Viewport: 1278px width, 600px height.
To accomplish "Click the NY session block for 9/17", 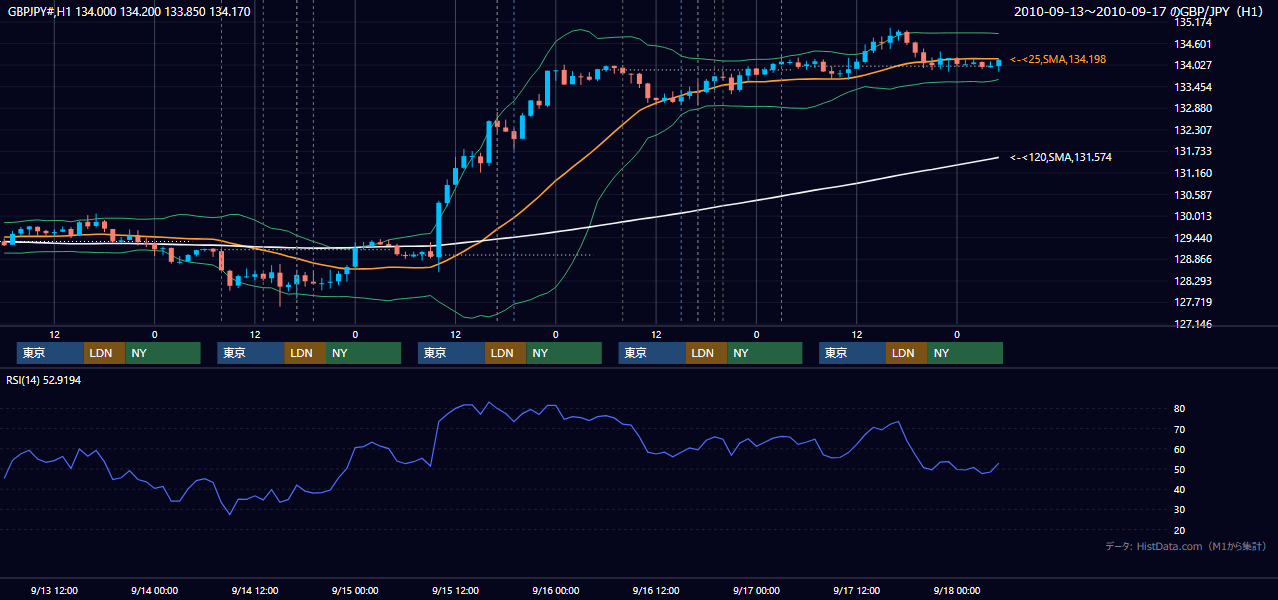I will [965, 353].
